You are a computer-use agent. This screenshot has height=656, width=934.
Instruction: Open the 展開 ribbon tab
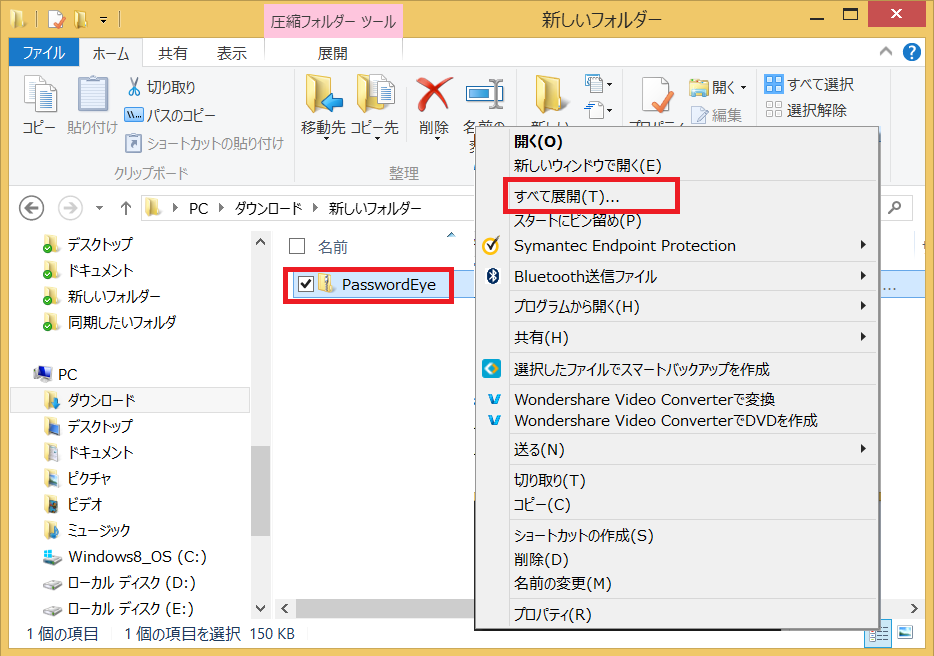coord(332,54)
